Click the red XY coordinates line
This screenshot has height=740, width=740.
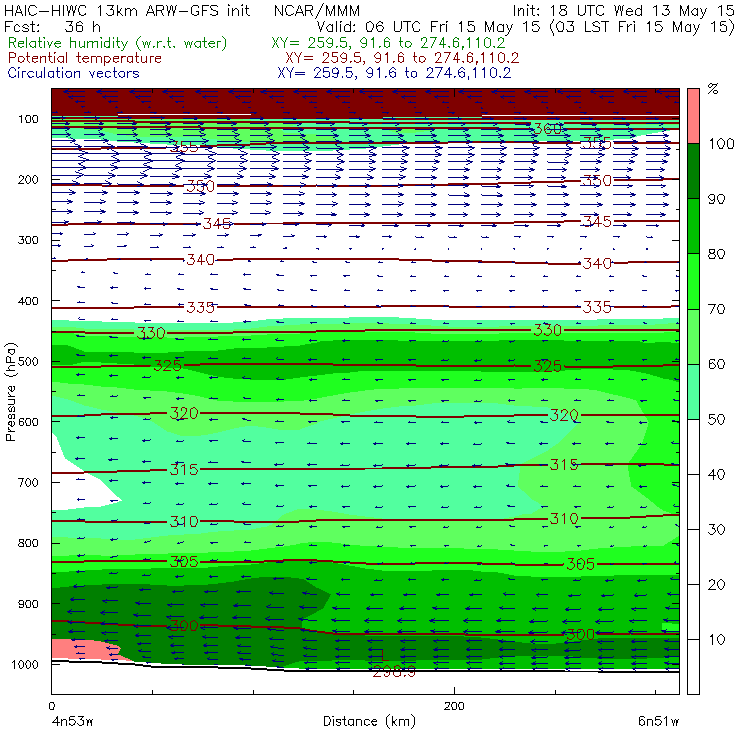[402, 58]
